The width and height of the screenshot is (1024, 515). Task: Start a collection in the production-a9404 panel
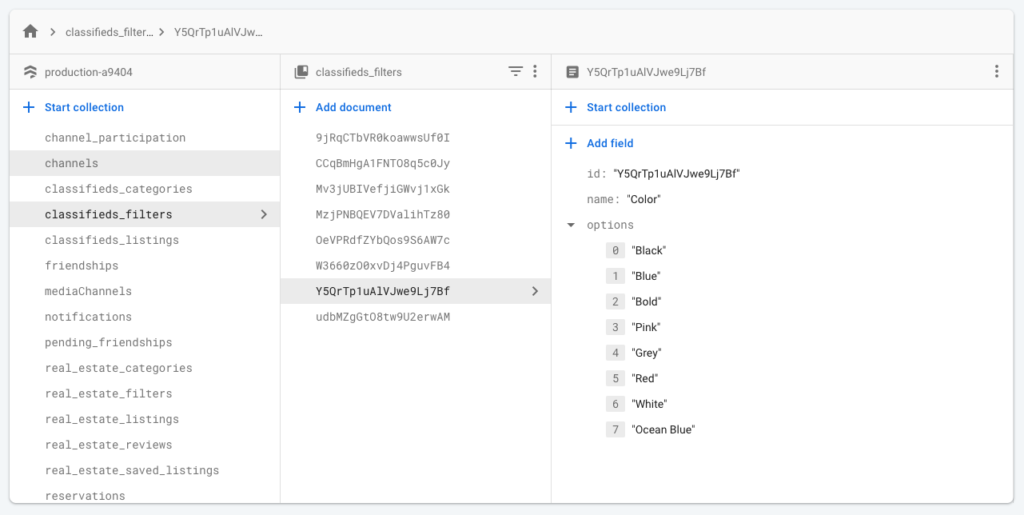point(84,107)
